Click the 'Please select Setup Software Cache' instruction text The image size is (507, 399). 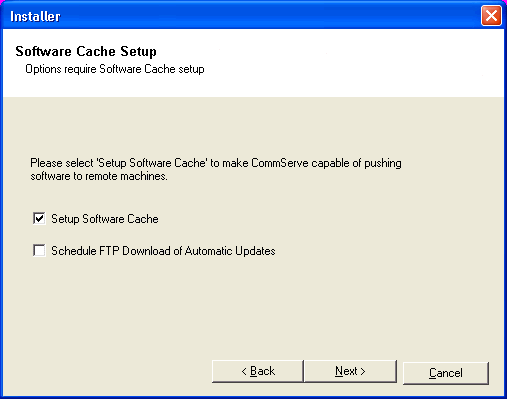pos(216,163)
